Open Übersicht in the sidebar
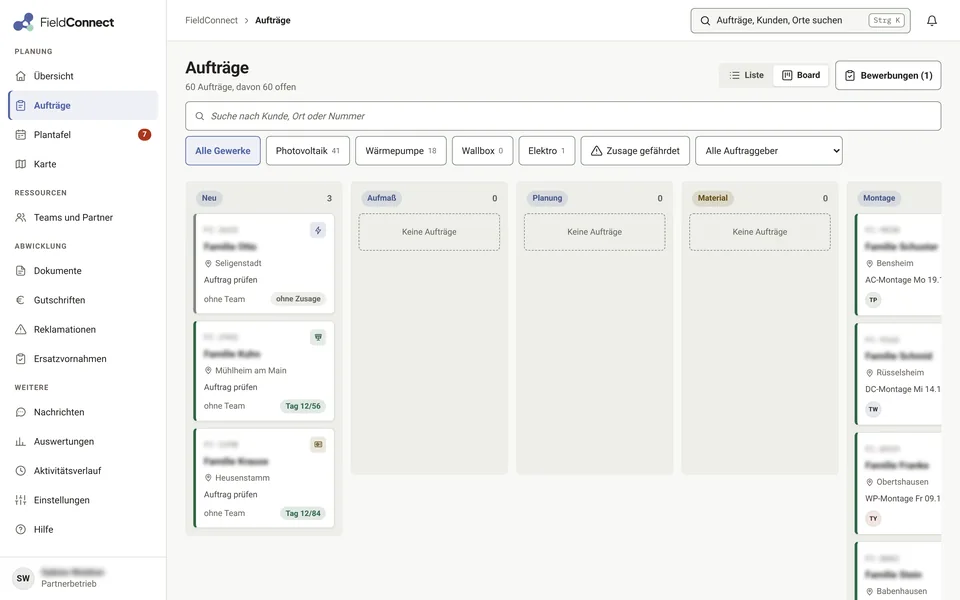This screenshot has width=960, height=600. point(83,76)
